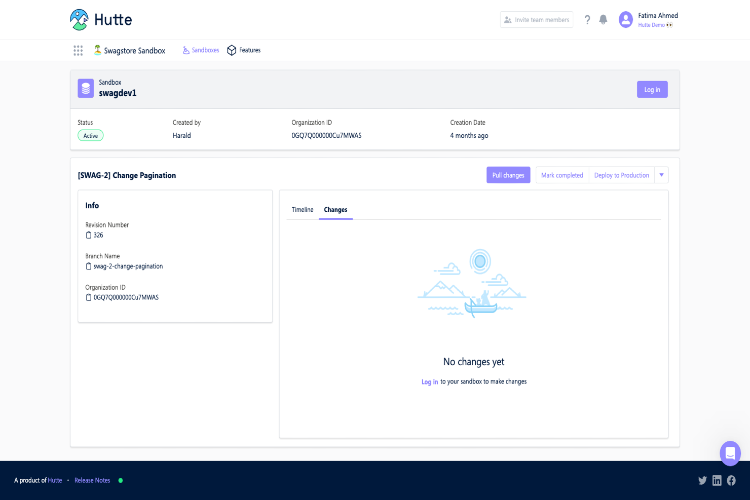This screenshot has height=500, width=750.
Task: Click the Harald creator name
Action: tap(182, 136)
